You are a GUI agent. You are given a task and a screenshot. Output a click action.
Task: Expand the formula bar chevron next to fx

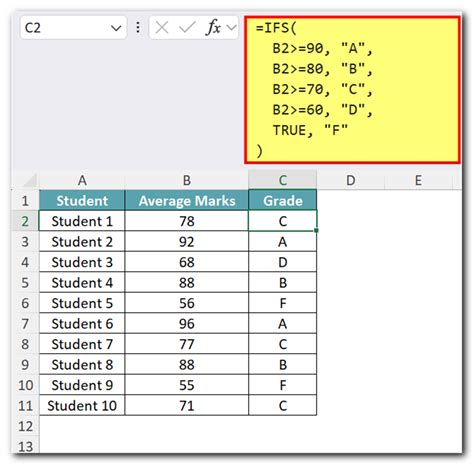(231, 28)
